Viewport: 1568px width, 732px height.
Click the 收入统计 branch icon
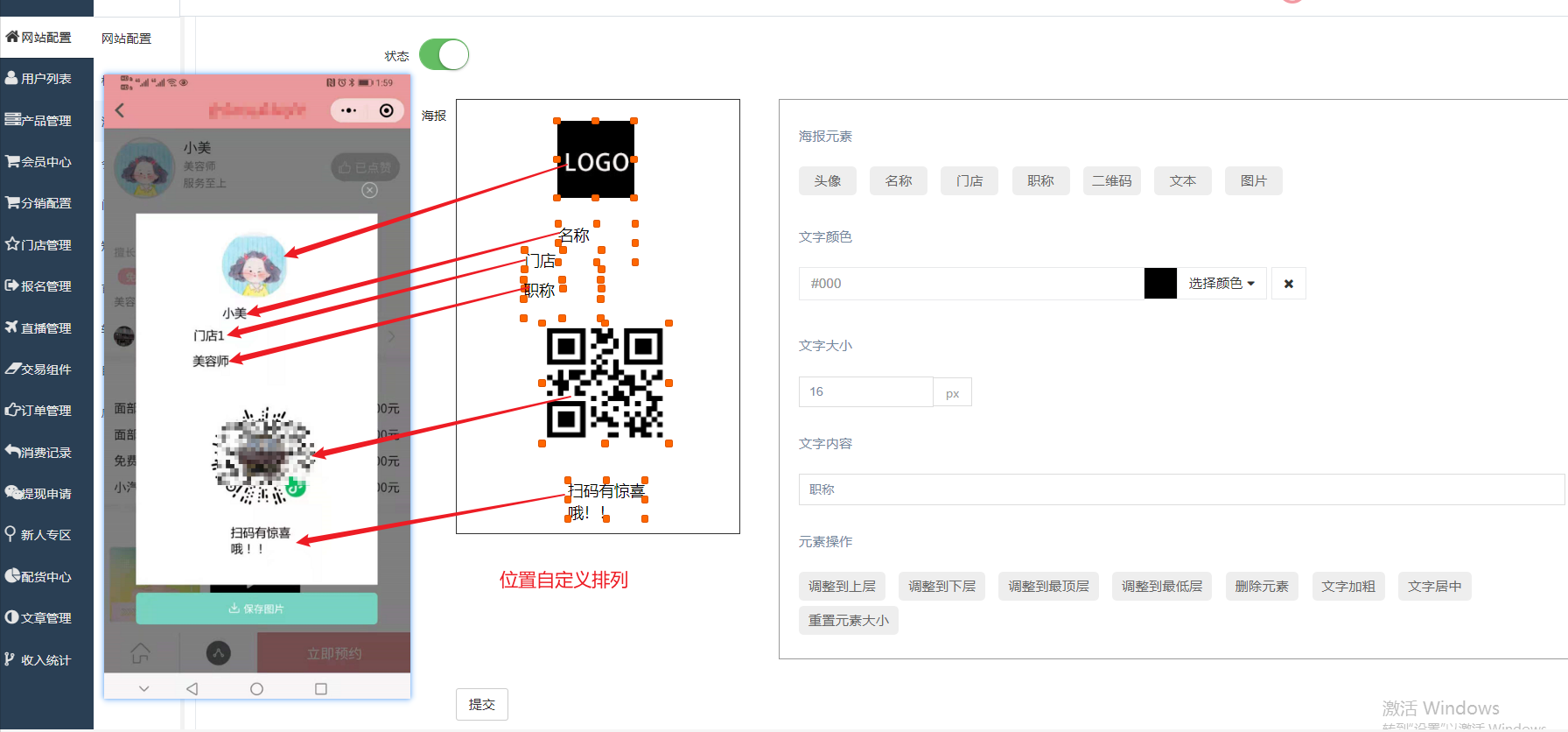(10, 659)
